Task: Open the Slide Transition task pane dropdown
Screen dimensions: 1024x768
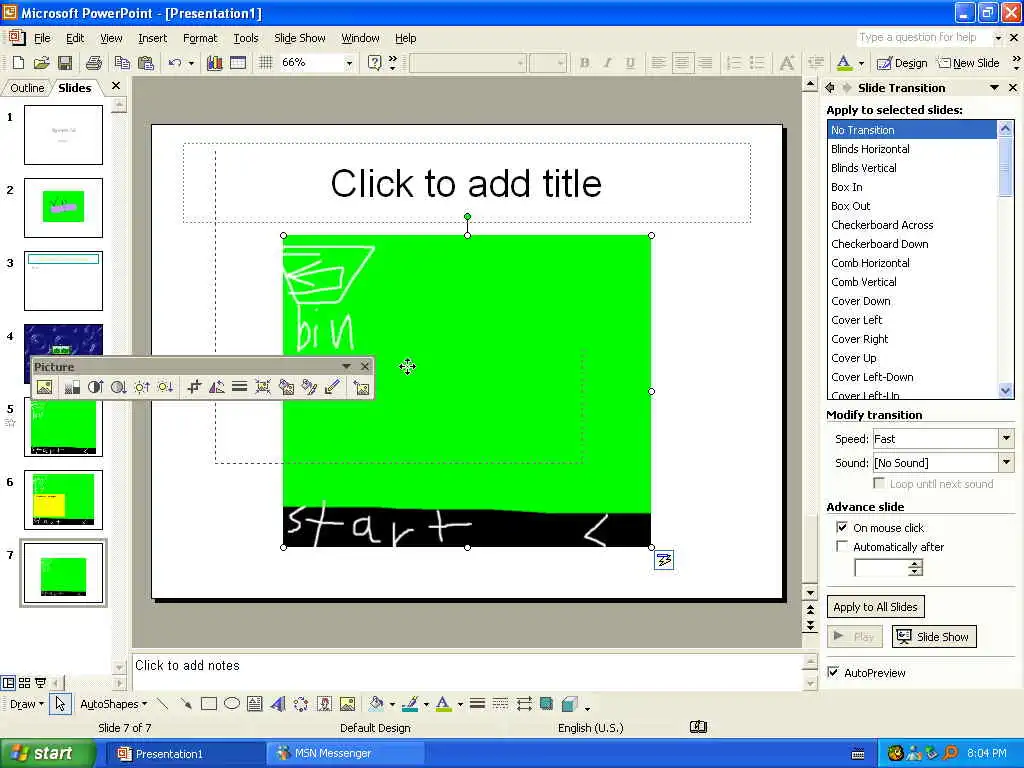Action: coord(994,88)
